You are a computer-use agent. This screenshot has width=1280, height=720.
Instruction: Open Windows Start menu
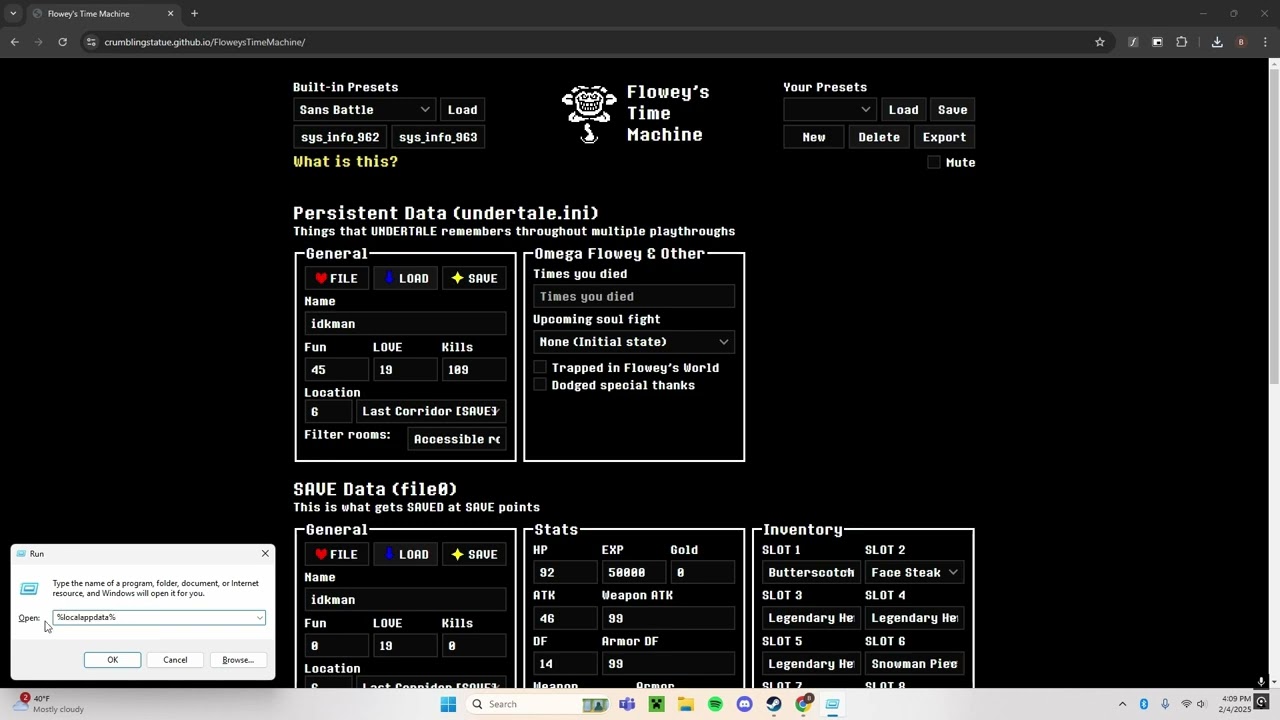448,704
